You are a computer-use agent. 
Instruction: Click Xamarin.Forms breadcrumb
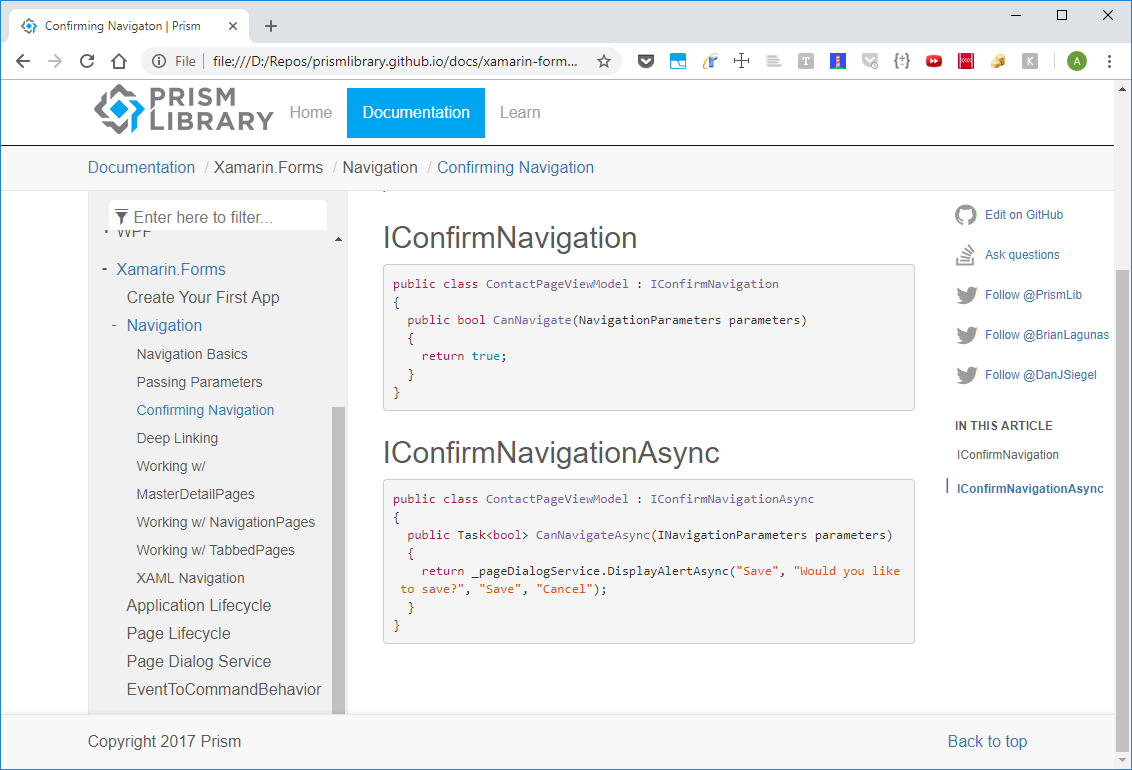pos(269,167)
